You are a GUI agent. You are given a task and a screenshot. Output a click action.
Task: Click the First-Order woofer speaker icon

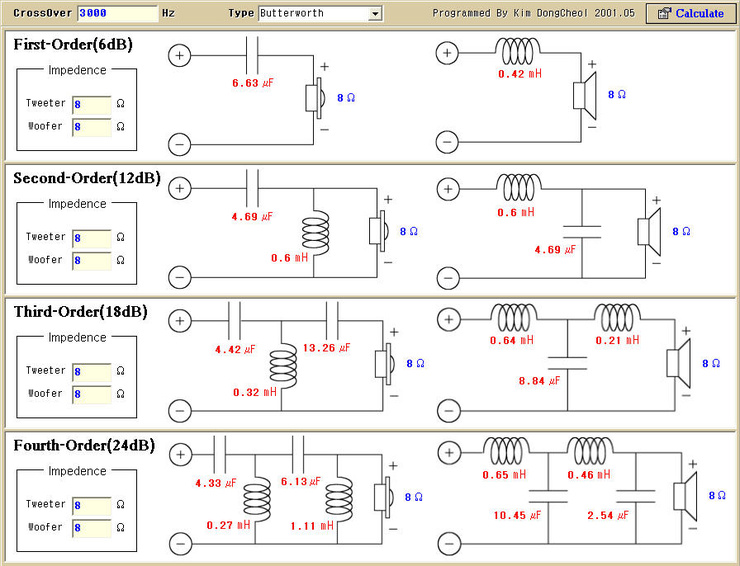point(585,95)
